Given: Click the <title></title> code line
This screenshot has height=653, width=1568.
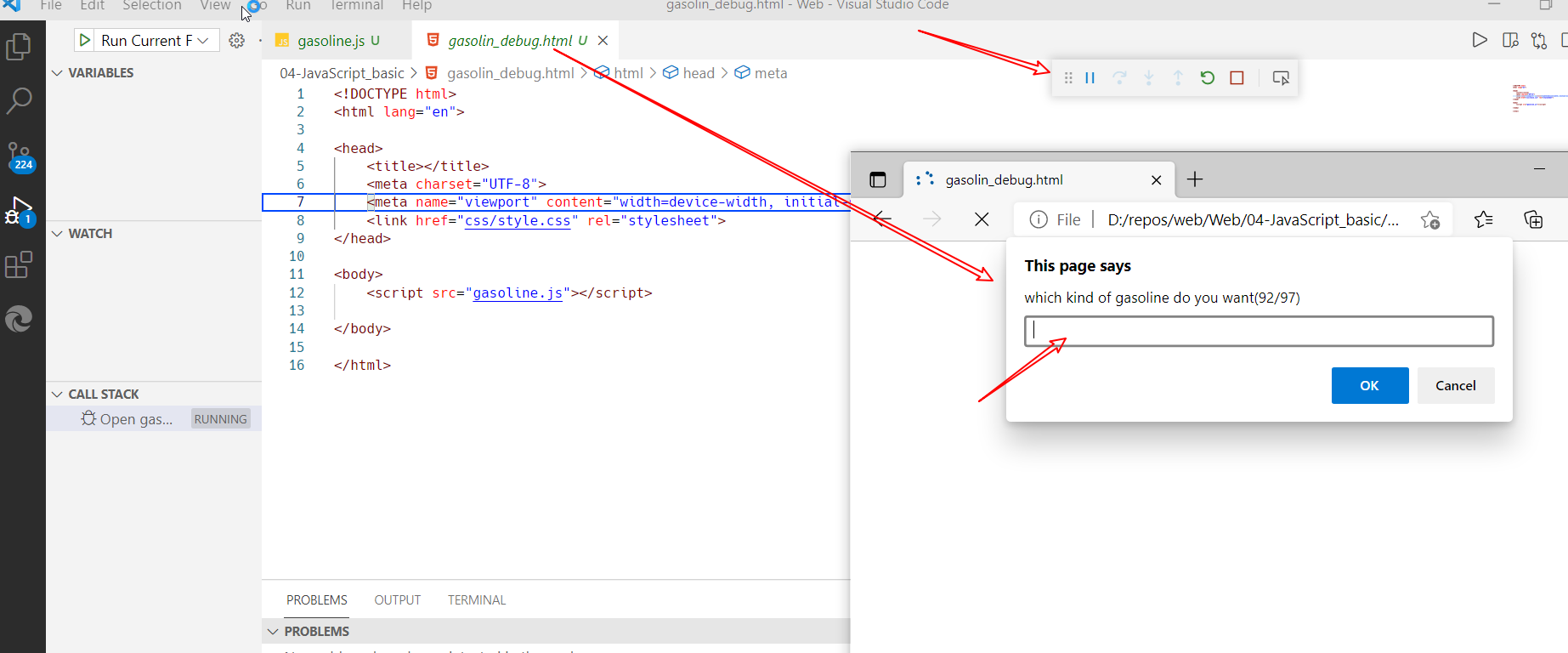Looking at the screenshot, I should click(427, 167).
